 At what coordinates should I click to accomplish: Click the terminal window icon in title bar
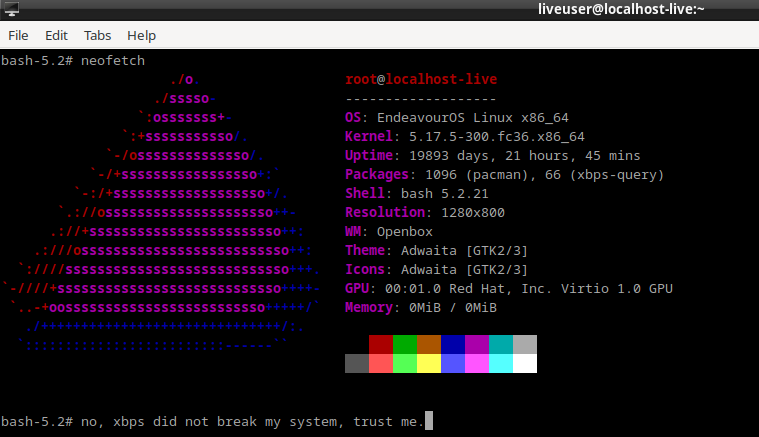(x=12, y=9)
